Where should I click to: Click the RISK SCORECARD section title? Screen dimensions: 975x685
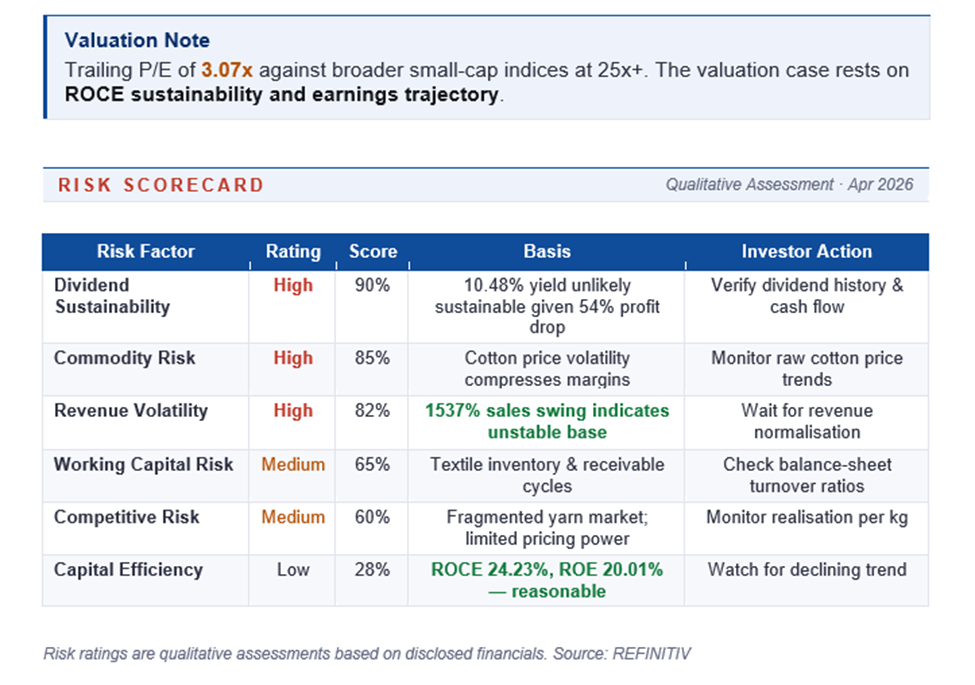tap(161, 185)
